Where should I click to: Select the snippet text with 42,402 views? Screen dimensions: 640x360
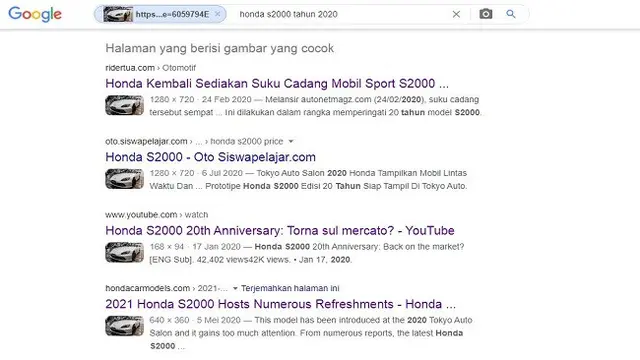click(307, 253)
